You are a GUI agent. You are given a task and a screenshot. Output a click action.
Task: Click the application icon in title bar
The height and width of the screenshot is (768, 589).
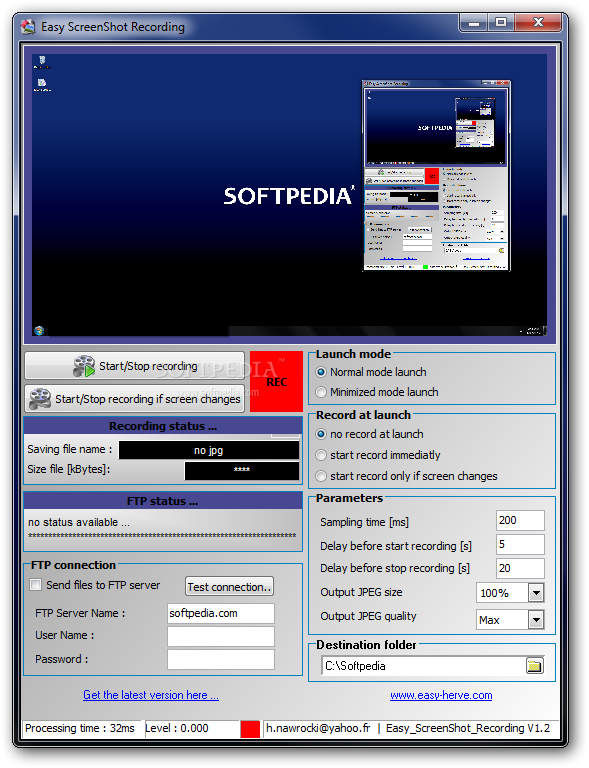[28, 26]
